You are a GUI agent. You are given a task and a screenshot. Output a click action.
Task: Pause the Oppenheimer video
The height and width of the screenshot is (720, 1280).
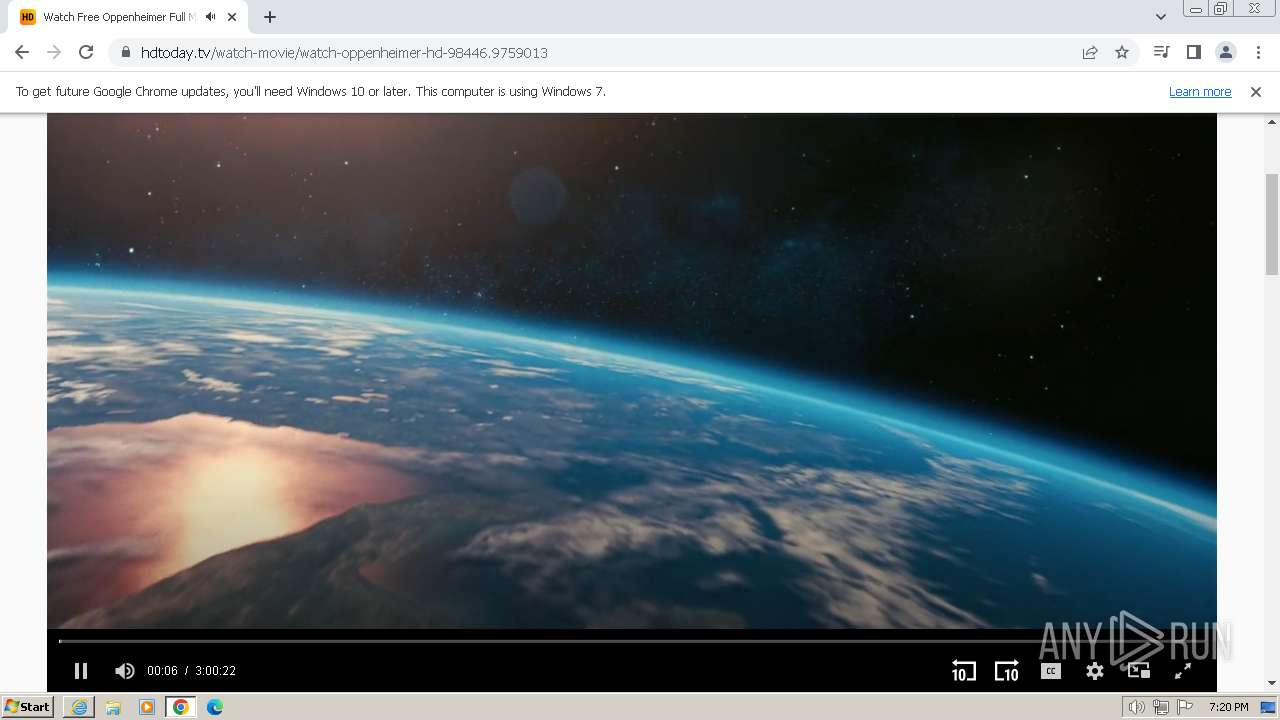point(81,671)
